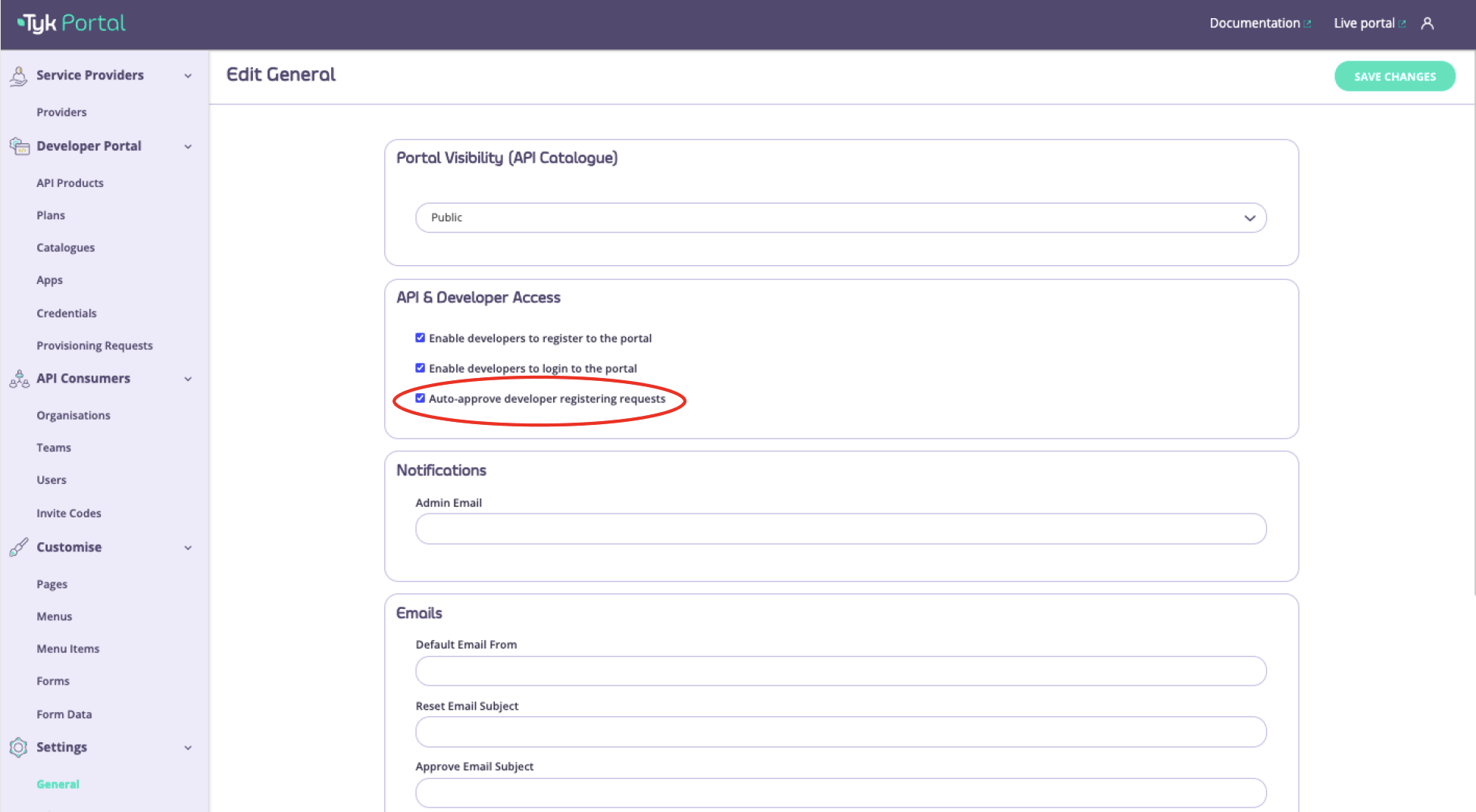The height and width of the screenshot is (812, 1476).
Task: Click the external link icon next to Documentation
Action: [1309, 22]
